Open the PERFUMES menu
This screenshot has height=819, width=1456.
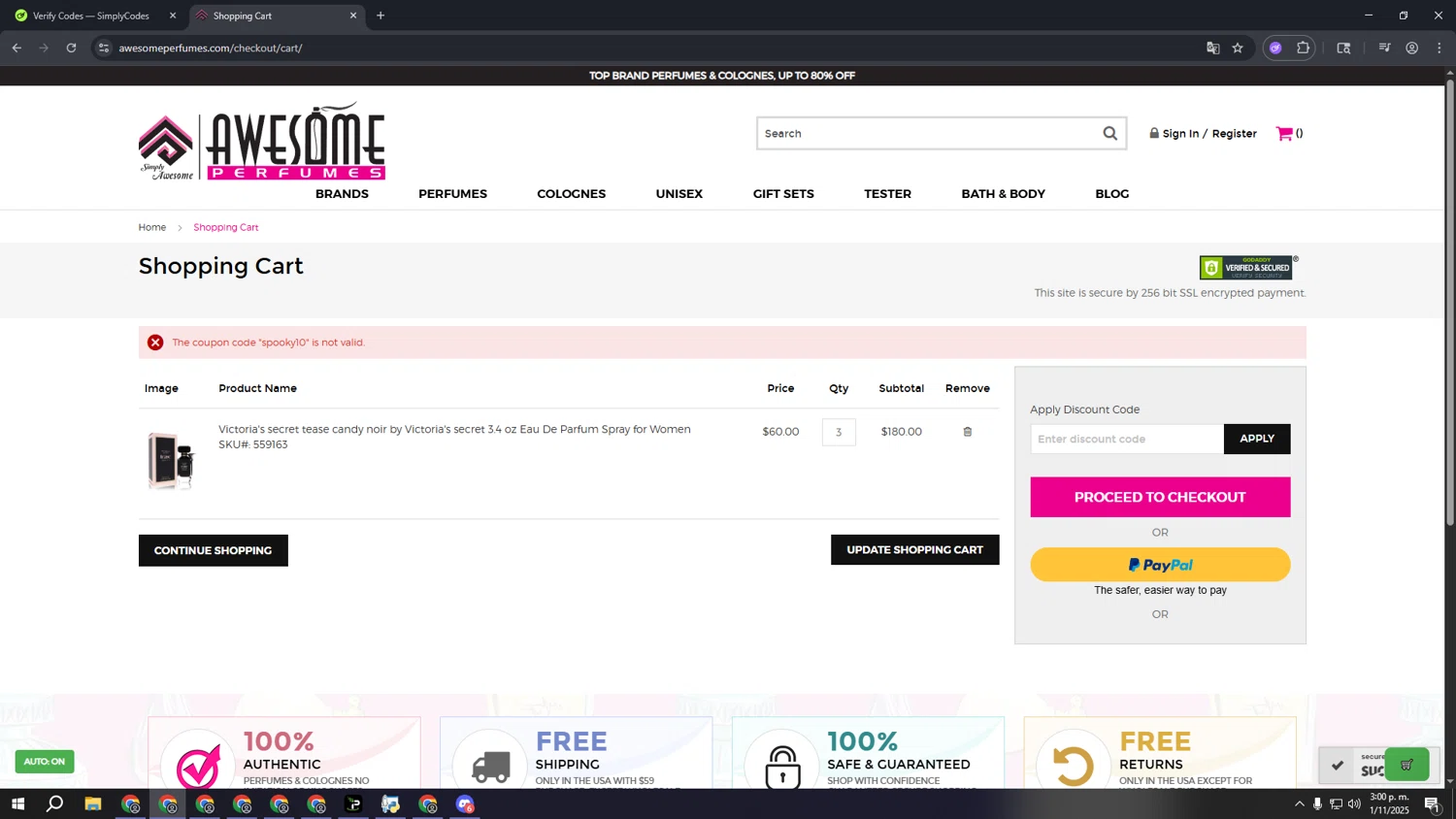(452, 194)
